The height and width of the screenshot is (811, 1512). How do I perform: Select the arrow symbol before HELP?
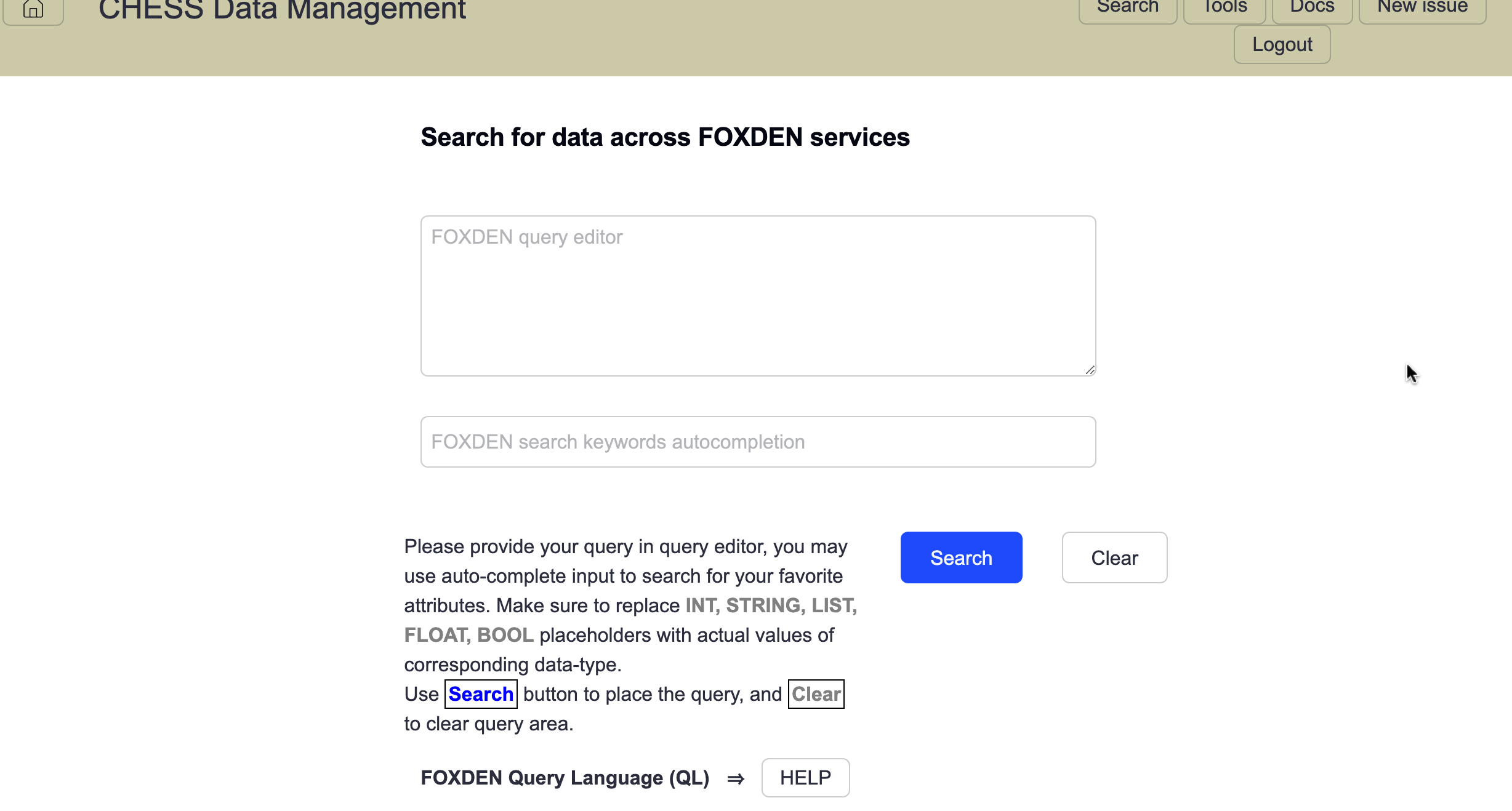pos(736,779)
